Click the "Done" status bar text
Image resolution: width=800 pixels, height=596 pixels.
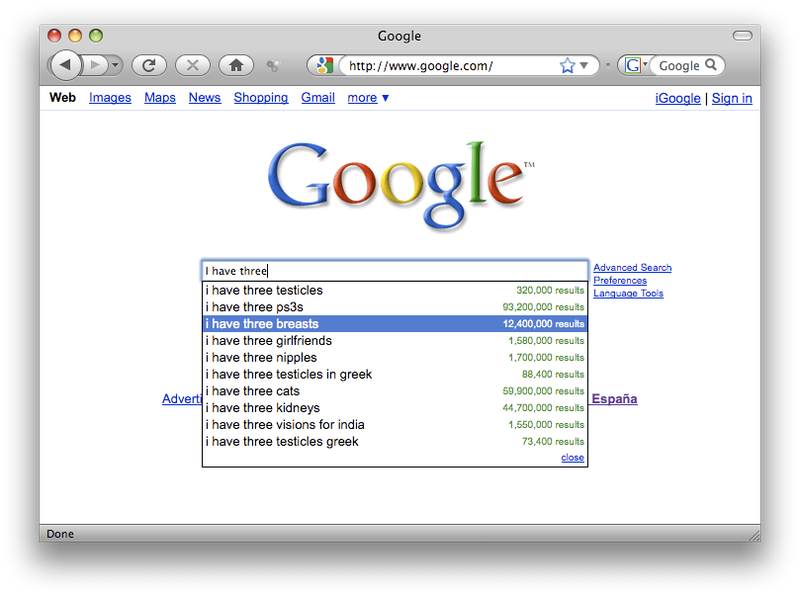coord(60,534)
